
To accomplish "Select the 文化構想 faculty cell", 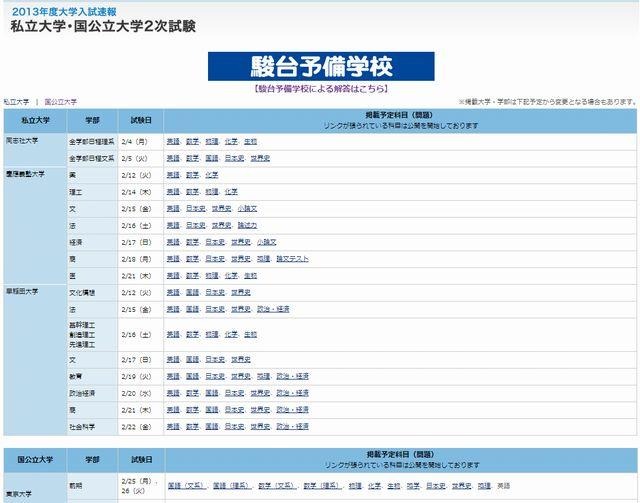I will 92,293.
